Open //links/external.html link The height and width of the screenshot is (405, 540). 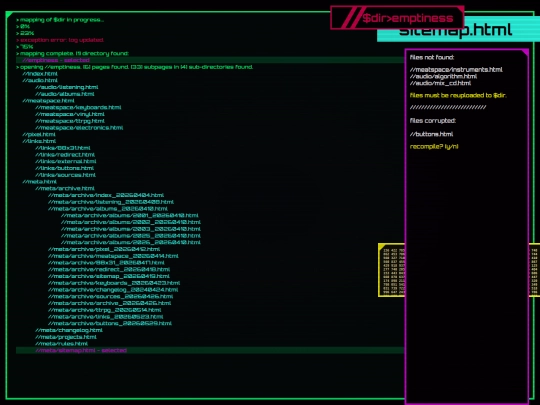click(x=66, y=162)
